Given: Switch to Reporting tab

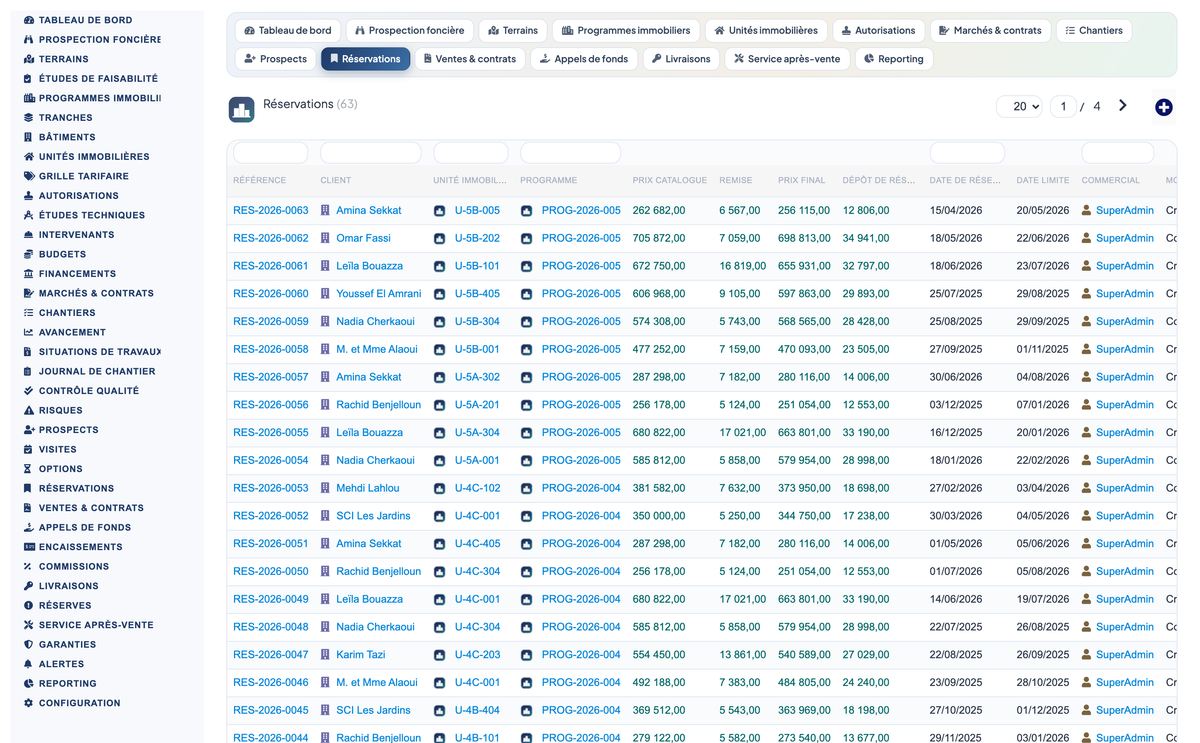Looking at the screenshot, I should click(x=894, y=59).
